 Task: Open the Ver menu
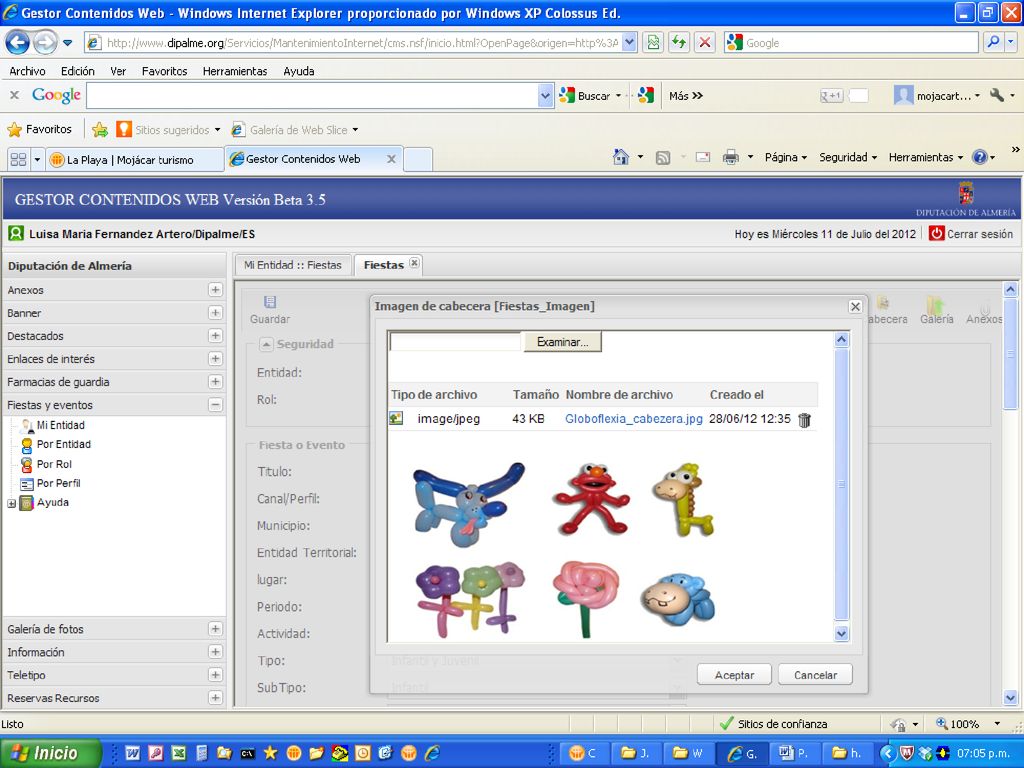tap(118, 71)
